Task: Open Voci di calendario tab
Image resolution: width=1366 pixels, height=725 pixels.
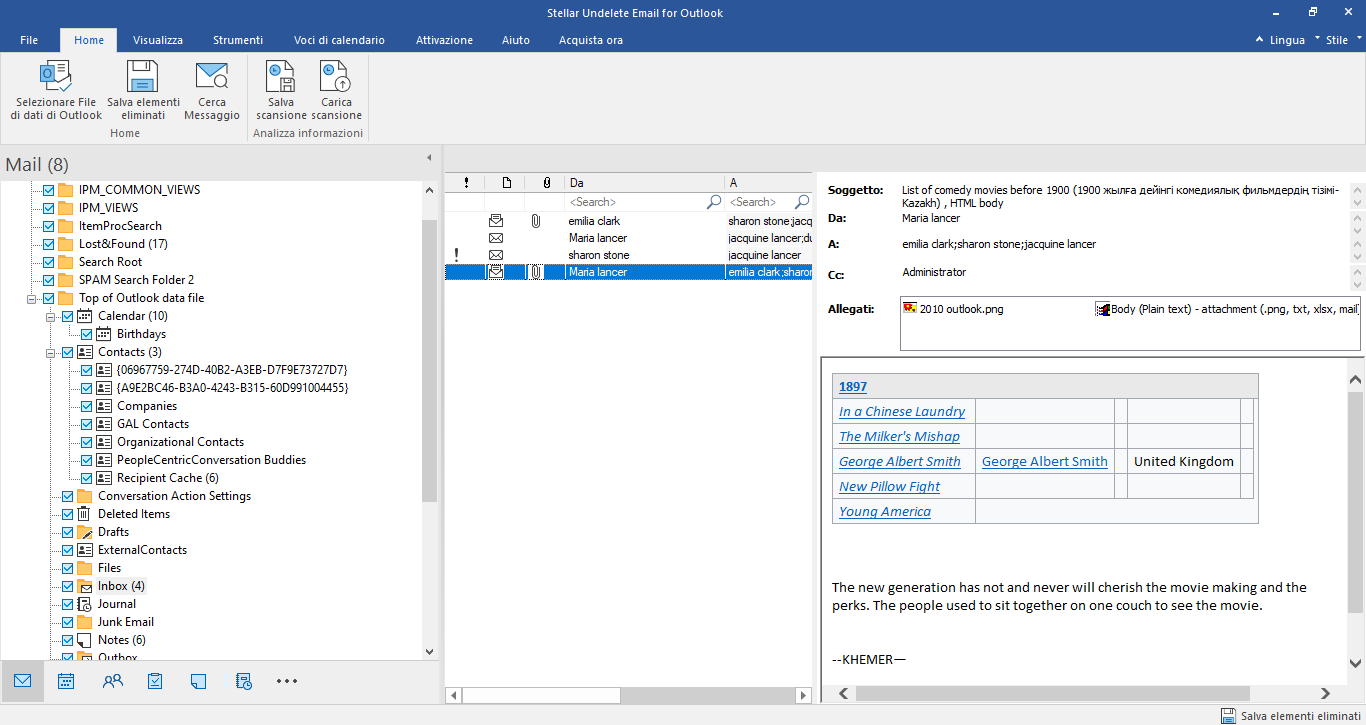Action: 339,40
